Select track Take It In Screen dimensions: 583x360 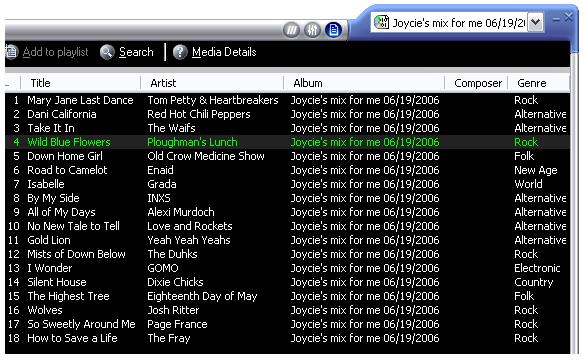[51, 128]
